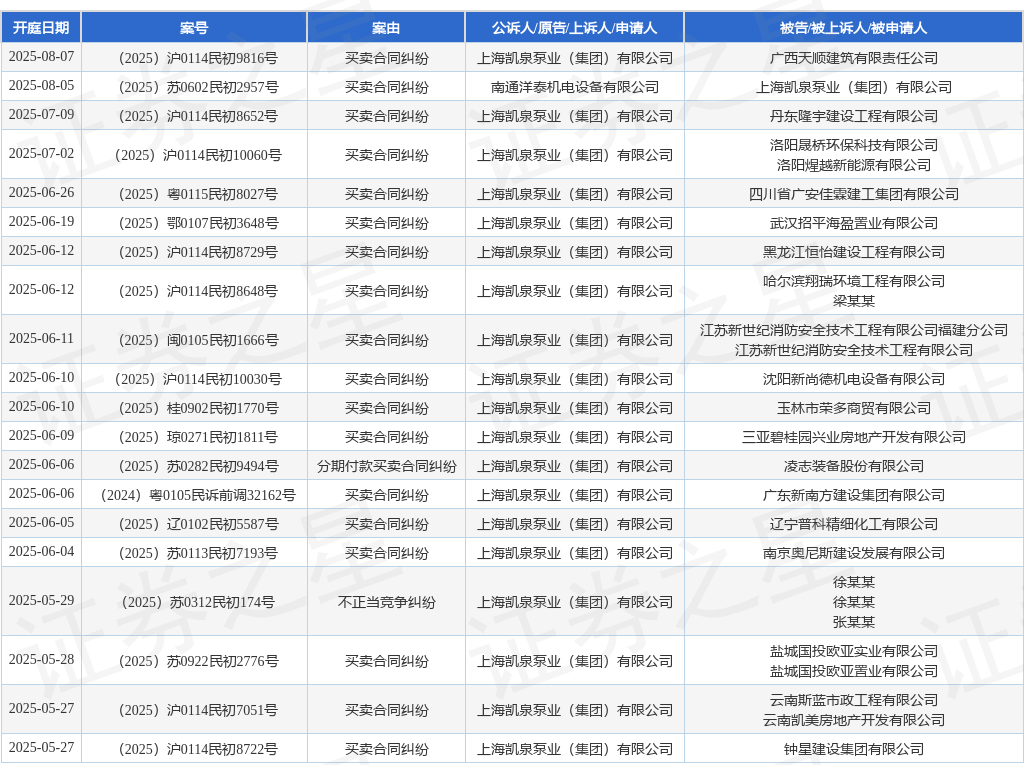Viewport: 1024px width, 765px height.
Task: Click defendant 哈尔滨翔瑞环境工程有限公司
Action: pyautogui.click(x=854, y=281)
